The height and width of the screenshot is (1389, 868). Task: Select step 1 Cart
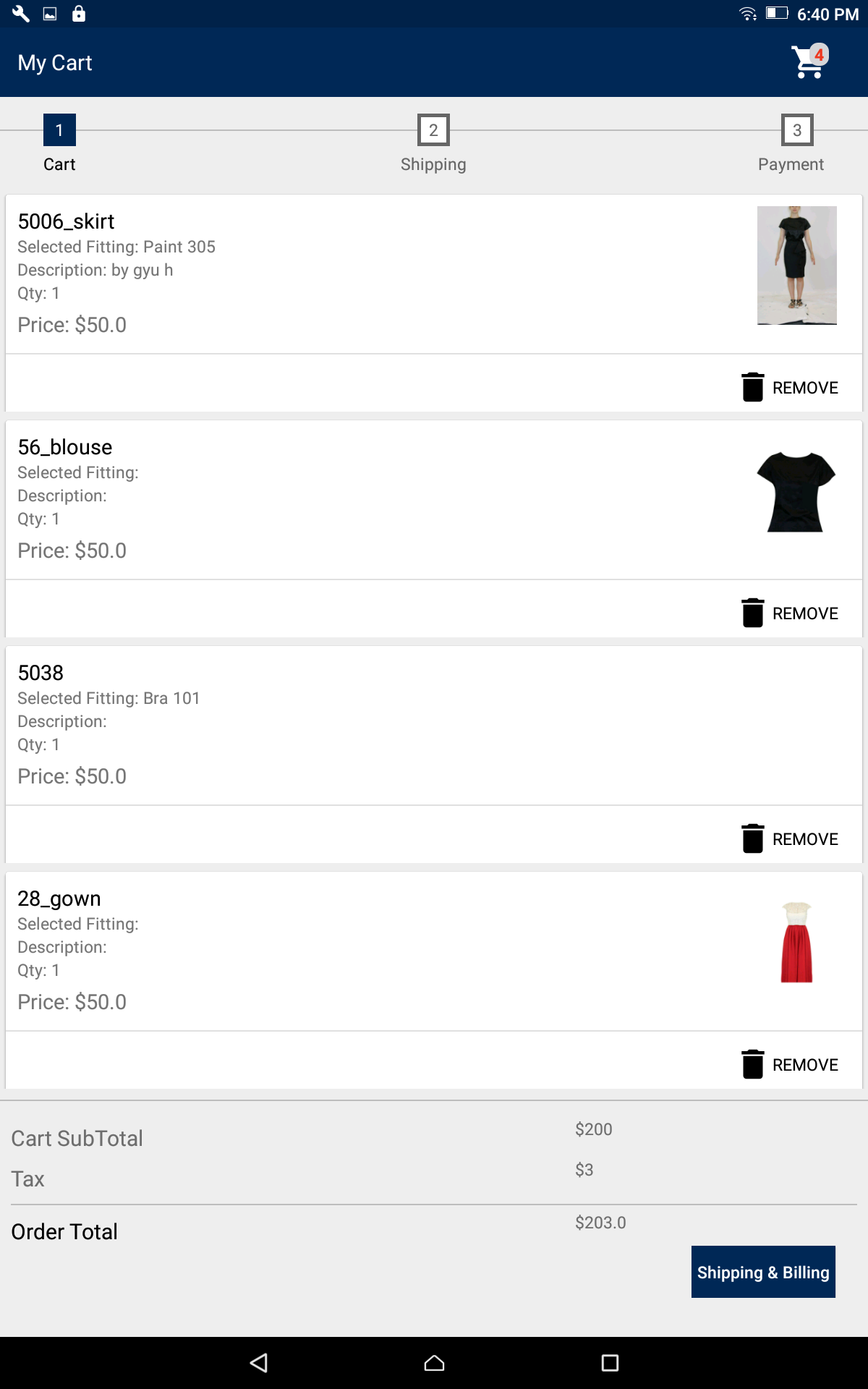tap(59, 131)
